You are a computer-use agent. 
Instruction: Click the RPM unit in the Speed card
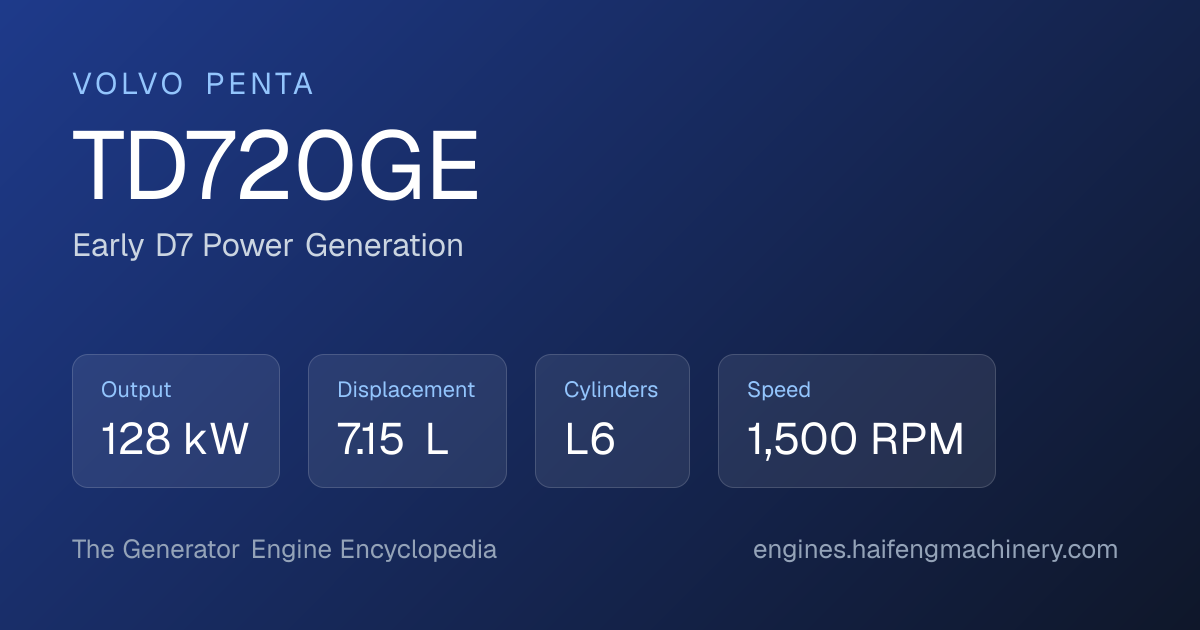click(917, 440)
